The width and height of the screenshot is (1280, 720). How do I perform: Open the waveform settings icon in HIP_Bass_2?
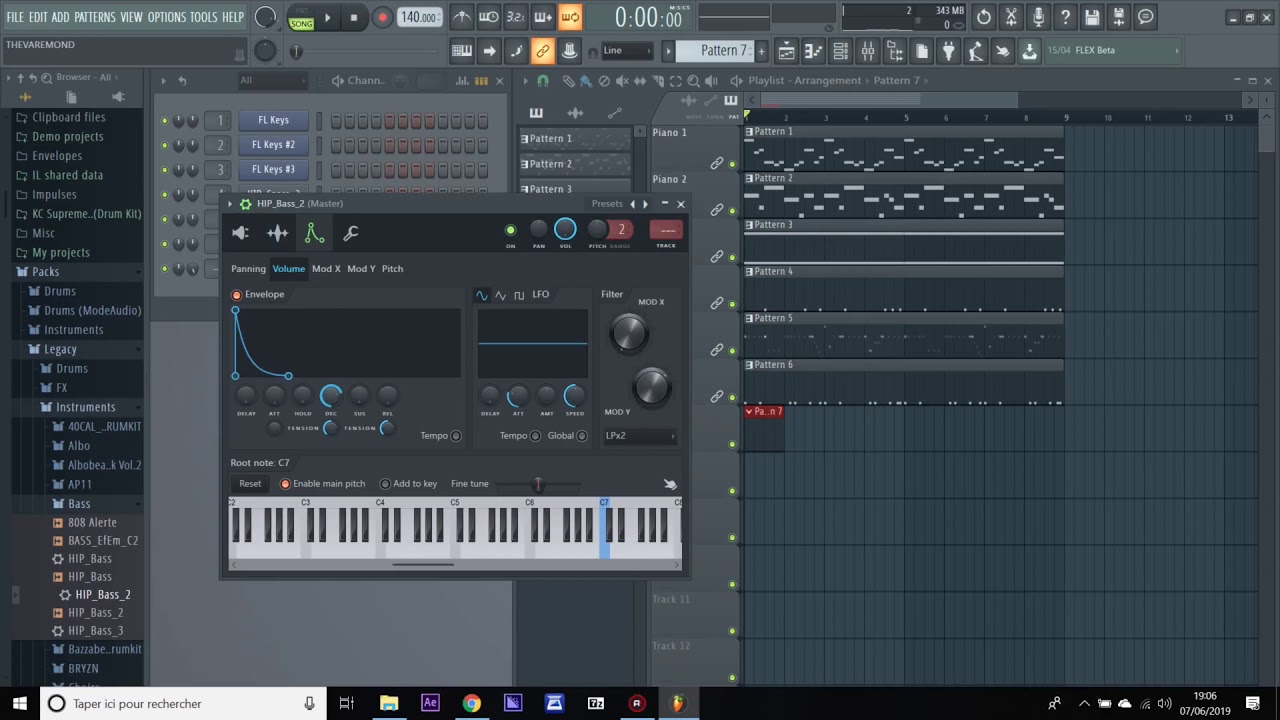tap(277, 233)
